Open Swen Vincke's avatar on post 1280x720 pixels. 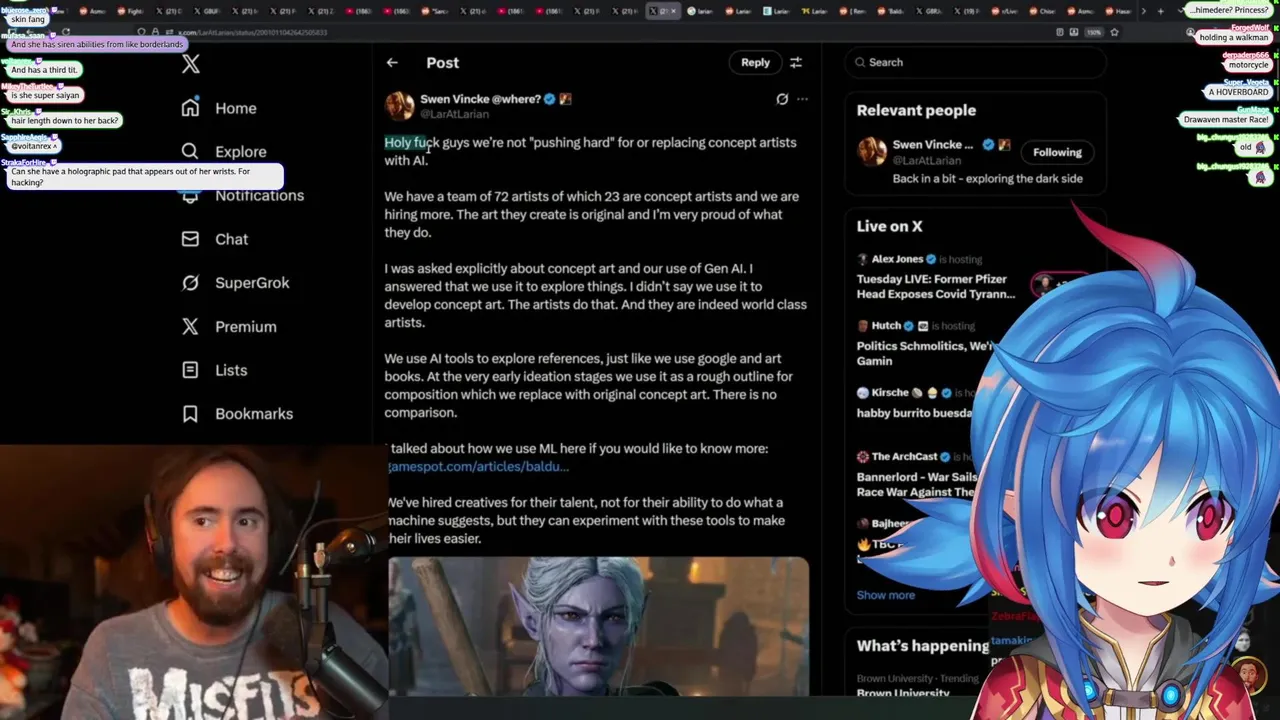(399, 106)
